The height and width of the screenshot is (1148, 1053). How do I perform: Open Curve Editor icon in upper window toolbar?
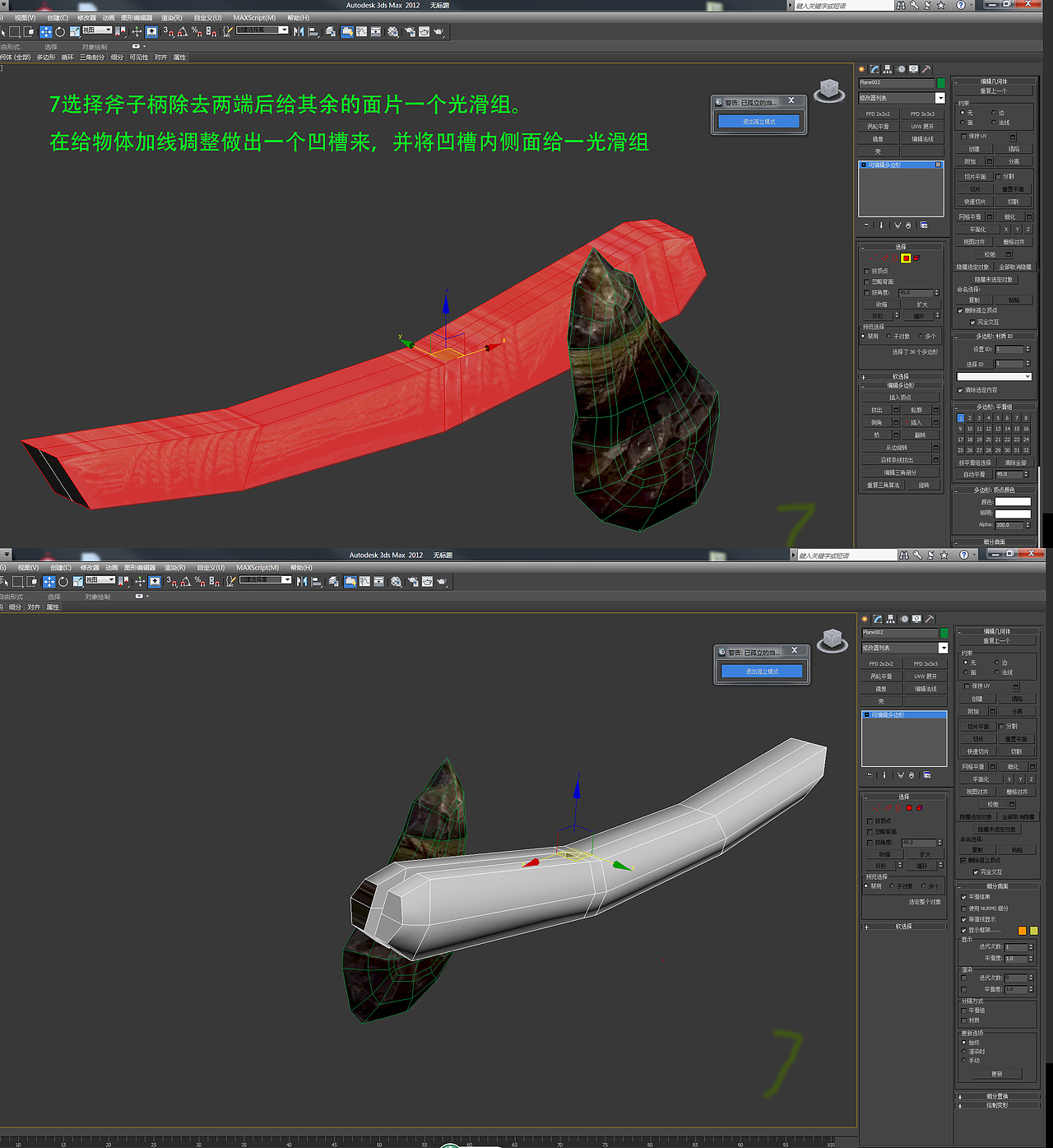point(361,31)
